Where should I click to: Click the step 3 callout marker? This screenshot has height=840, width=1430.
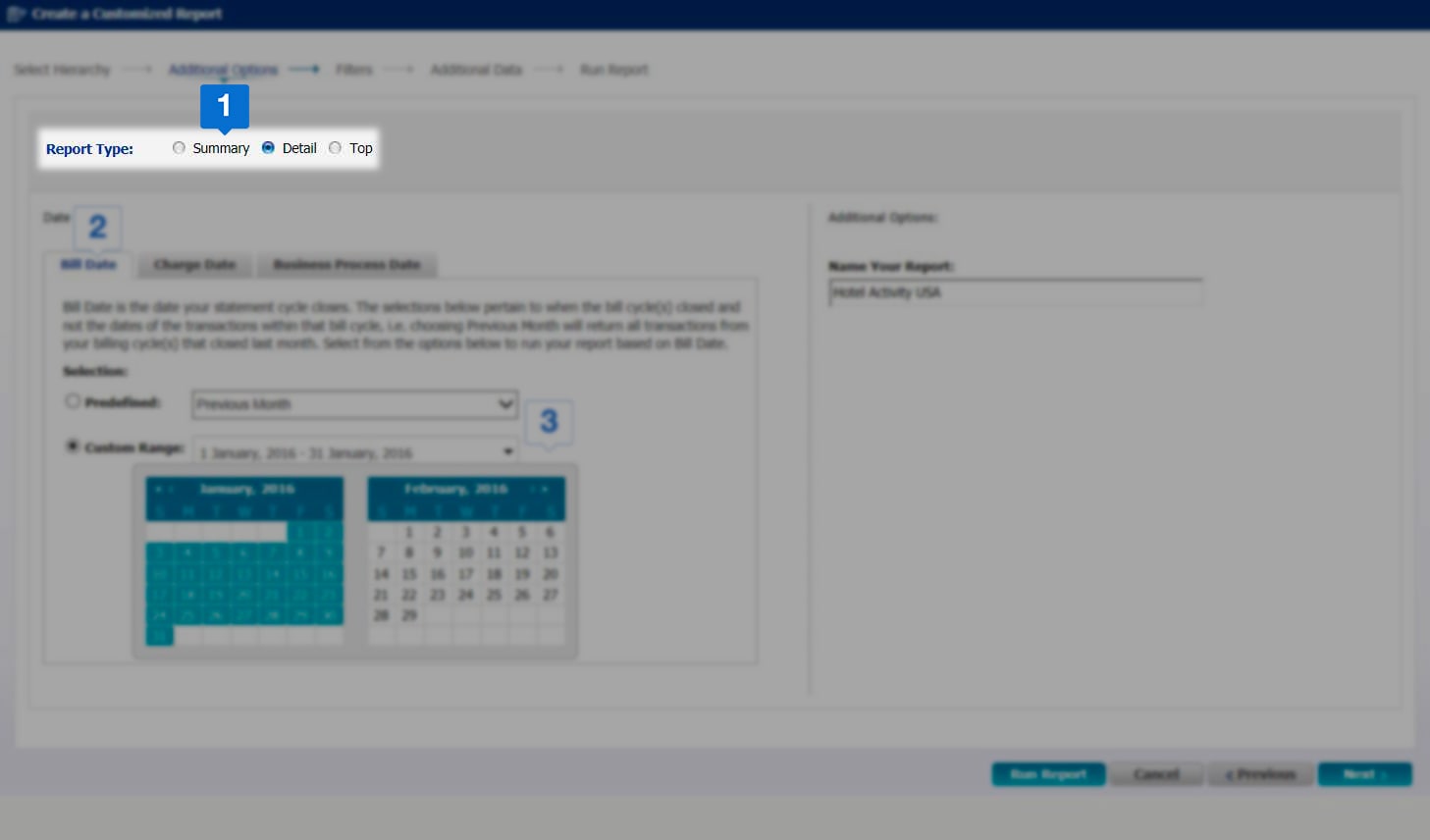tap(549, 422)
